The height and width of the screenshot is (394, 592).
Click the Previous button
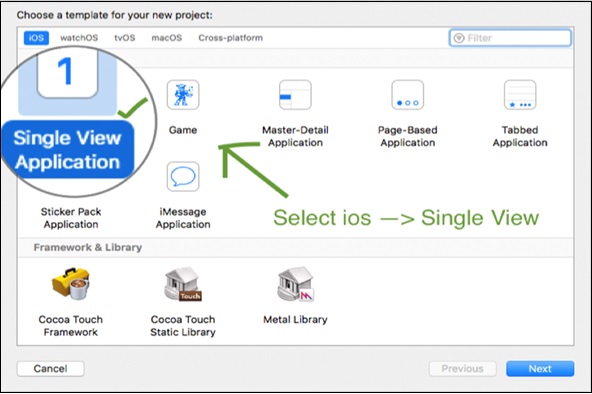point(462,368)
